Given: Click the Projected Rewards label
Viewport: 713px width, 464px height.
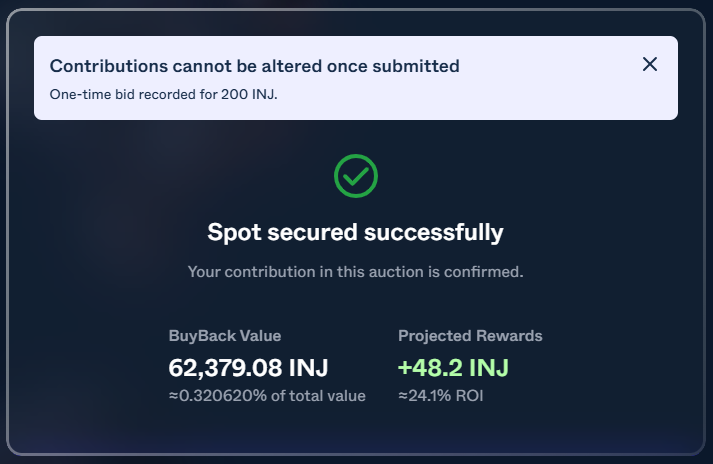Looking at the screenshot, I should [x=470, y=336].
